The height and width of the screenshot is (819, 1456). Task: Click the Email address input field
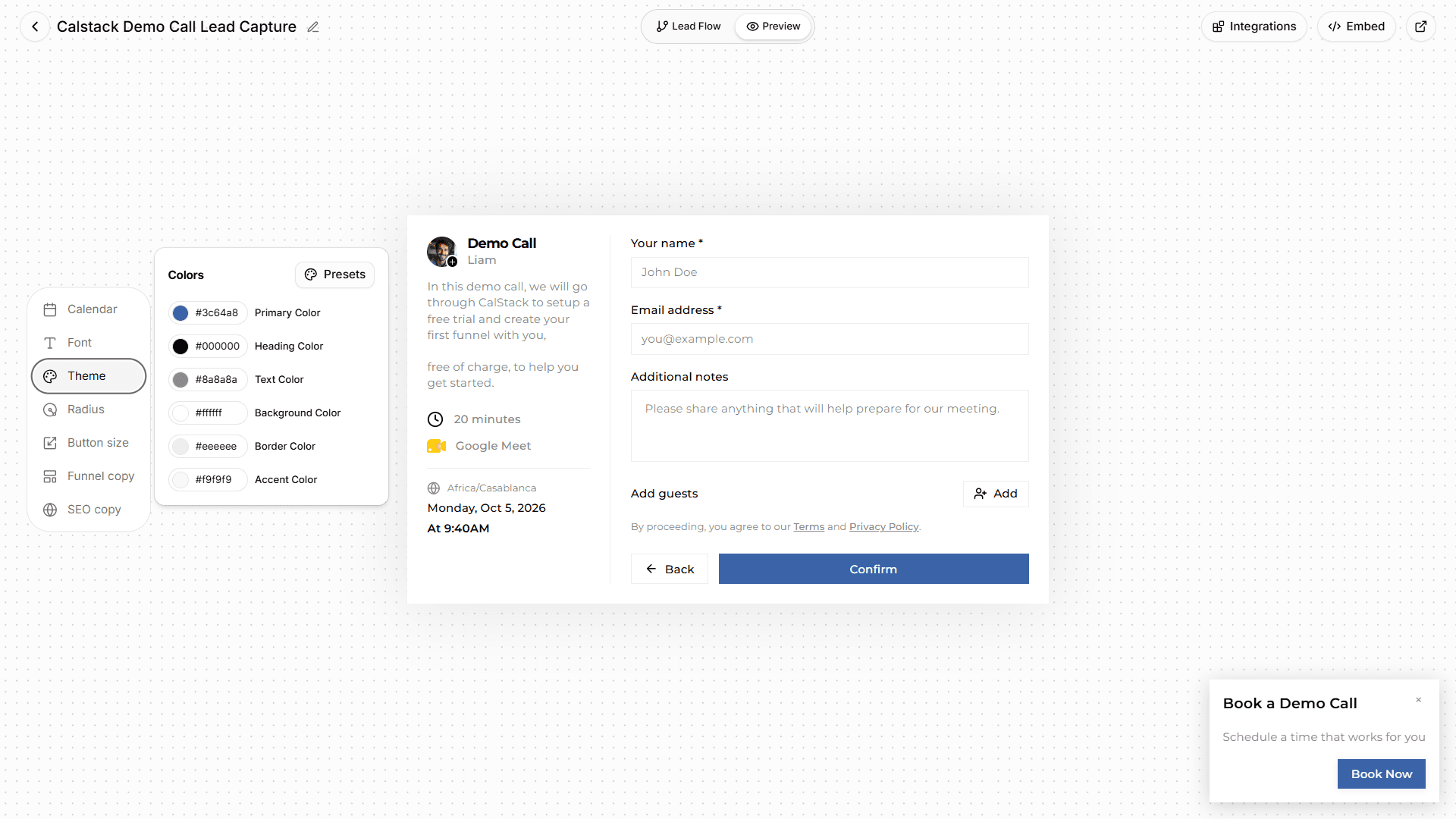pyautogui.click(x=830, y=339)
